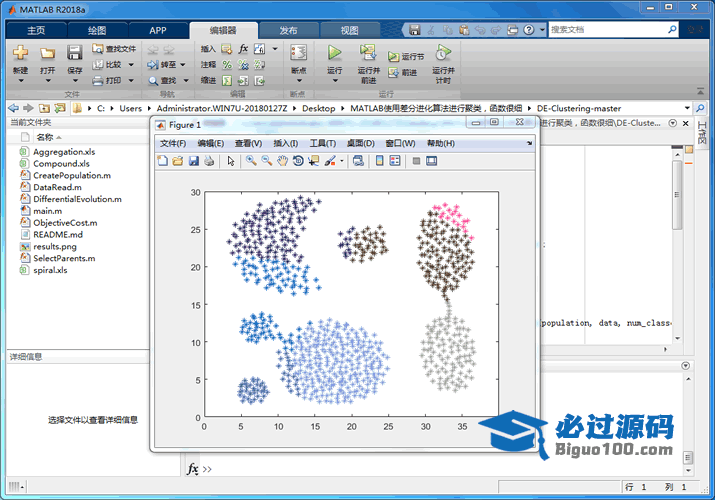Open the Compare (比较) dropdown arrow

click(131, 64)
